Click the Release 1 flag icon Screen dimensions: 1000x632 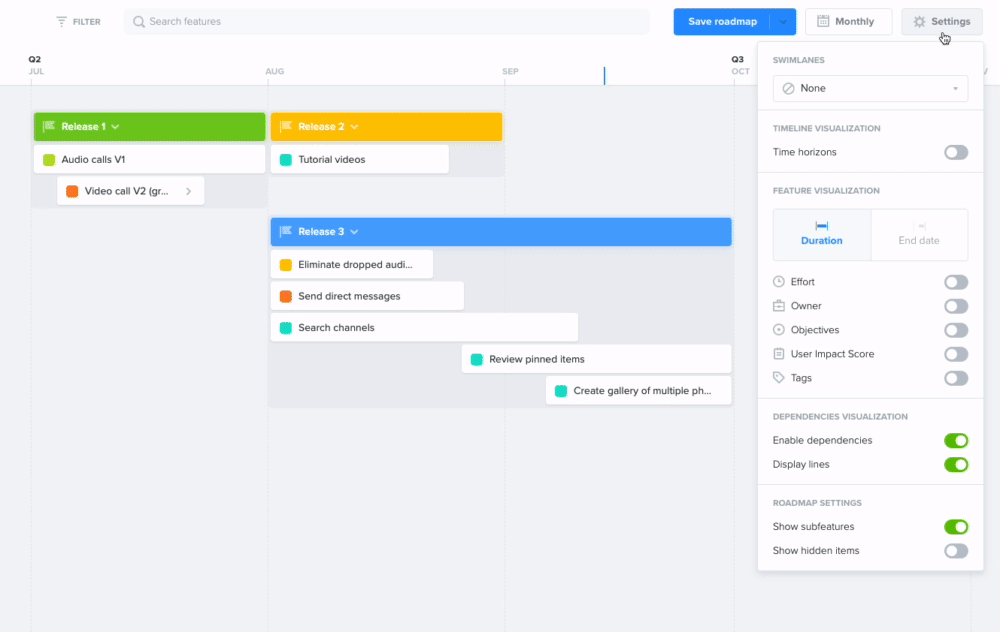tap(48, 126)
